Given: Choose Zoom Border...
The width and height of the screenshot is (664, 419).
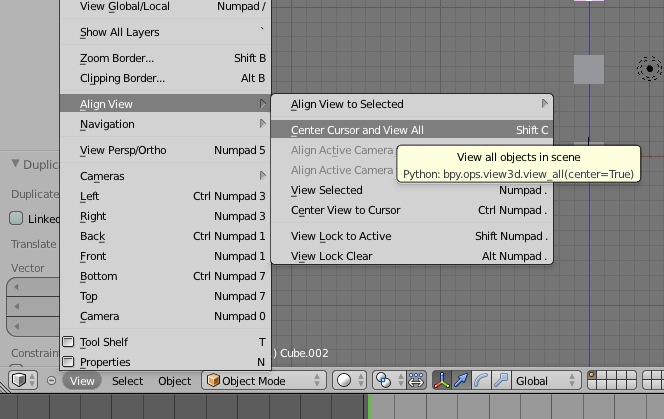Looking at the screenshot, I should point(165,58).
